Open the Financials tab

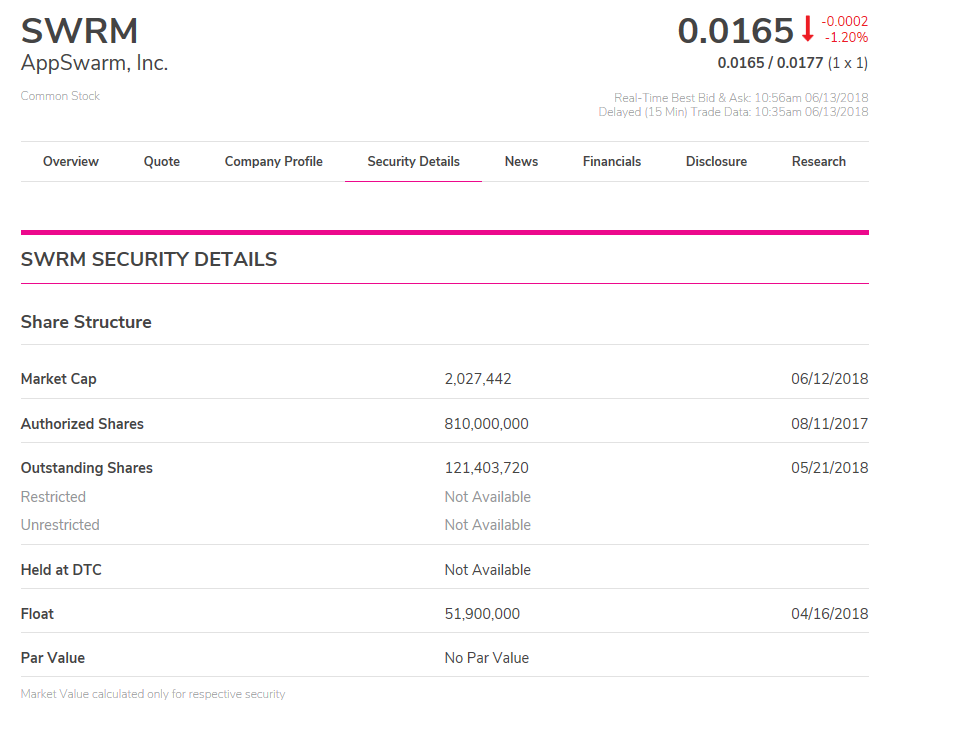(x=612, y=161)
